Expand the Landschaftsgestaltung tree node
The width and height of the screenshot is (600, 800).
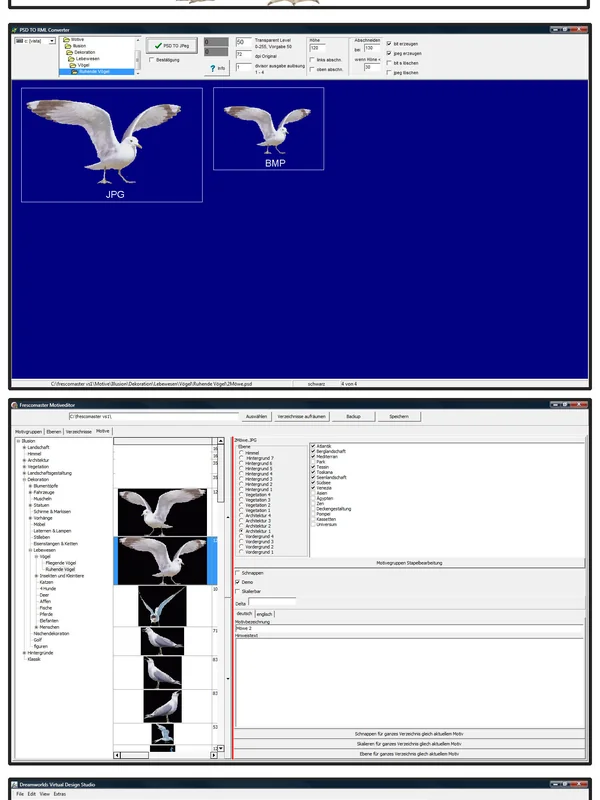[24, 473]
